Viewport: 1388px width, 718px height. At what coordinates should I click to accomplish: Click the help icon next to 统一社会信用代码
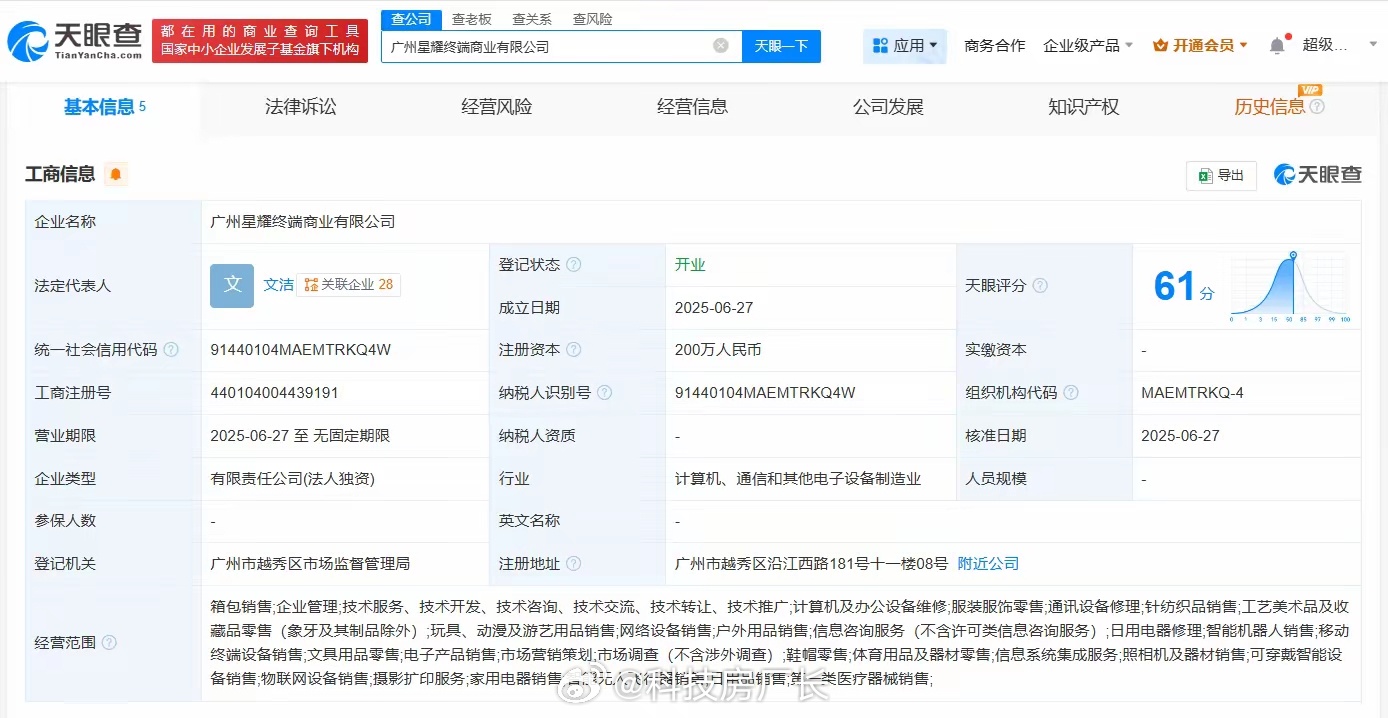pos(171,350)
